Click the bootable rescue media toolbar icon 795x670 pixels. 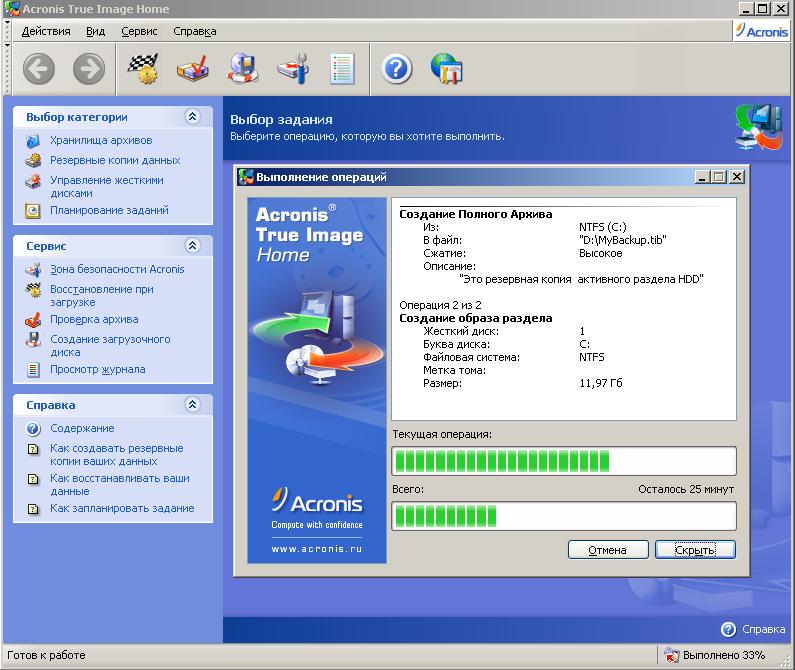pos(243,68)
